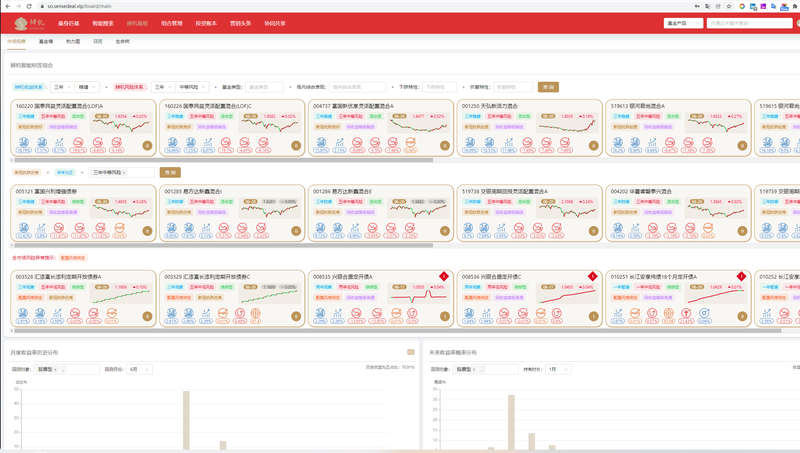Click the round 0 badge on card 003528

click(147, 316)
